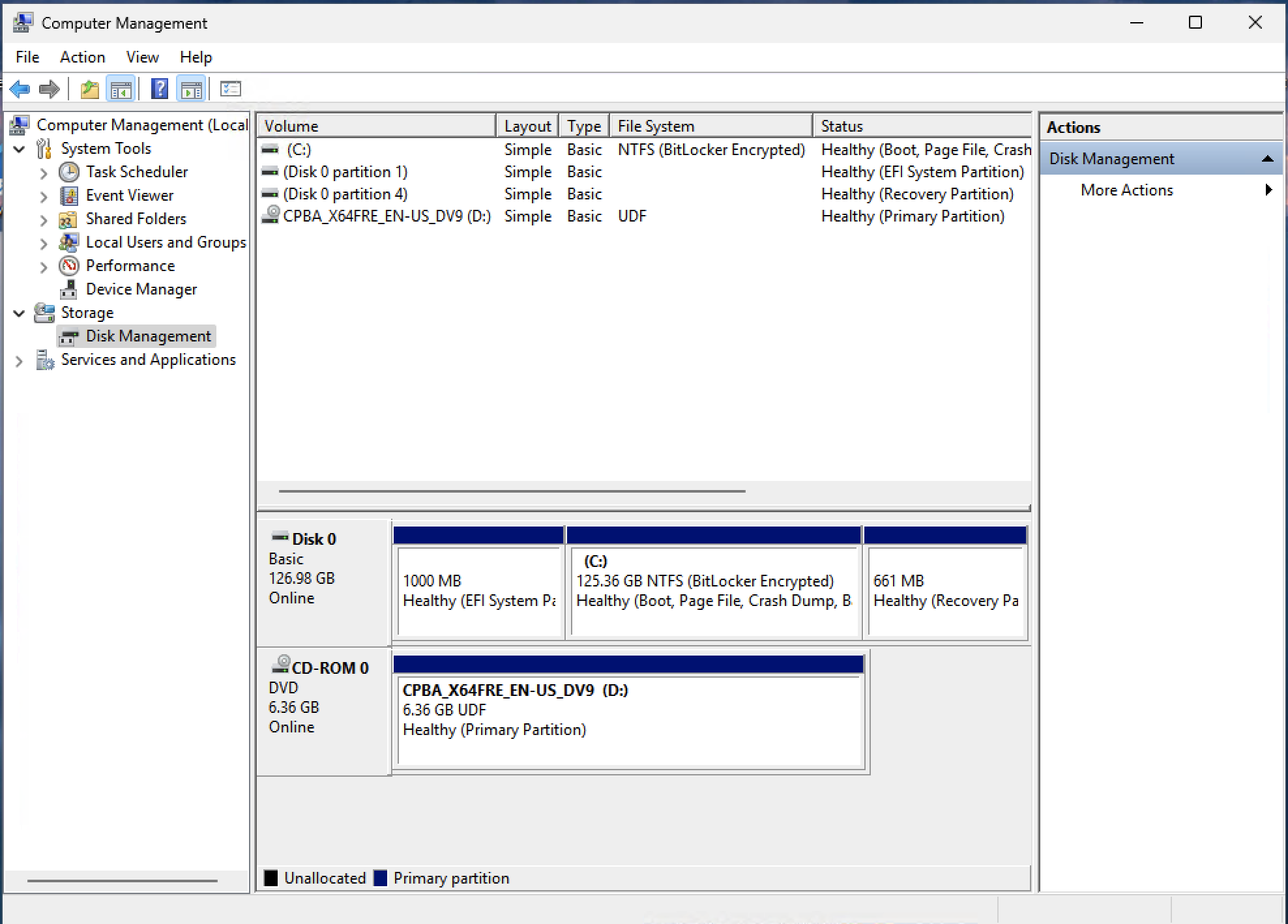Click the Storage node icon
Viewport: 1288px width, 924px height.
tap(44, 313)
